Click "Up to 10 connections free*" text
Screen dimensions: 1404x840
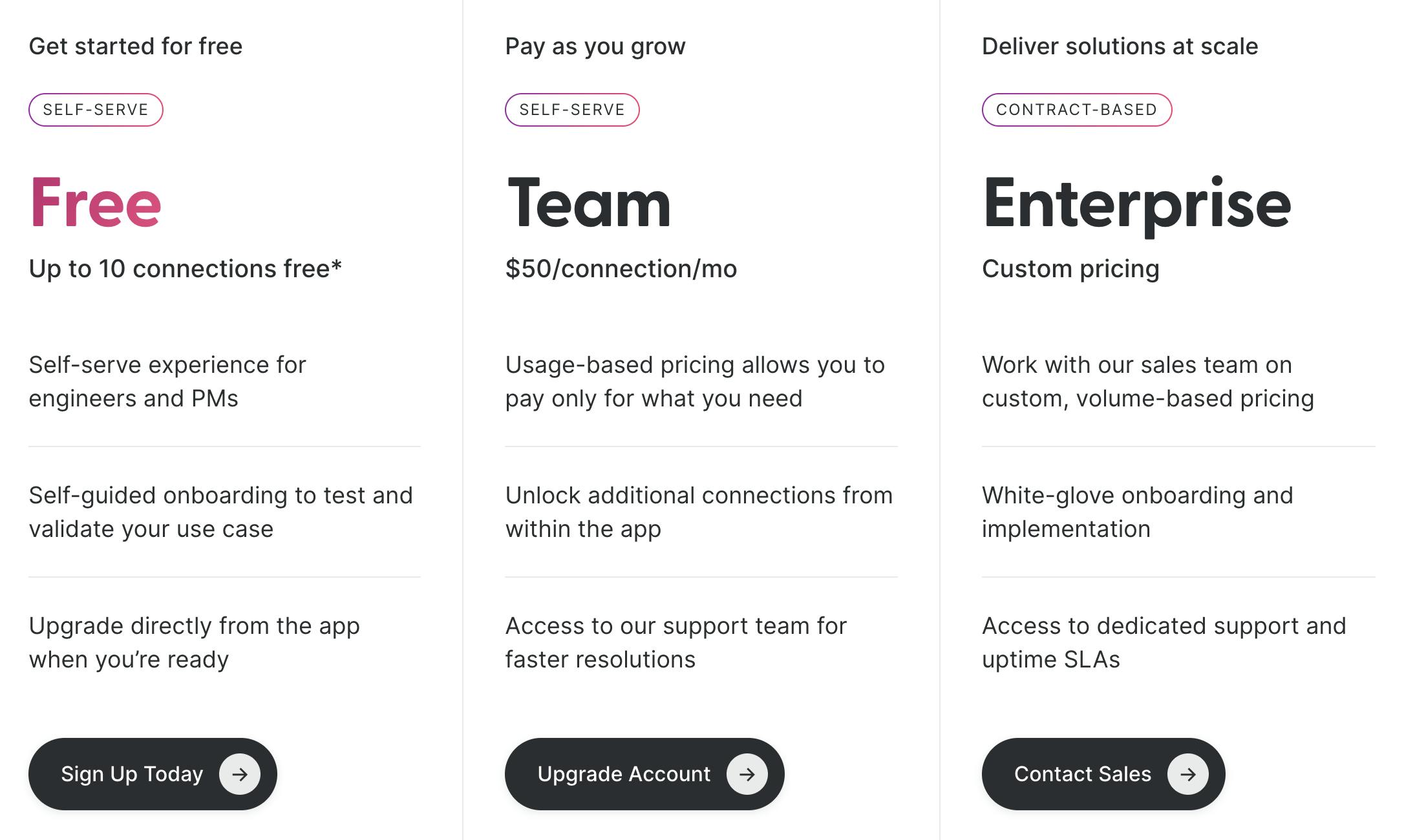pyautogui.click(x=185, y=269)
